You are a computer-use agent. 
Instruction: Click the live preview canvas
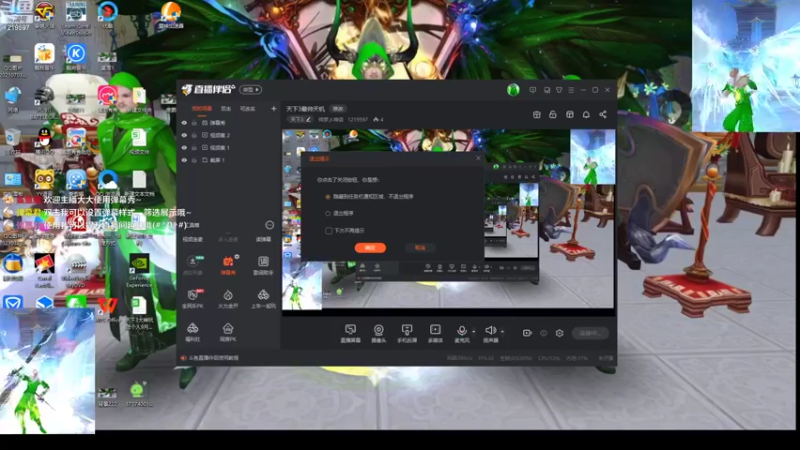(448, 219)
